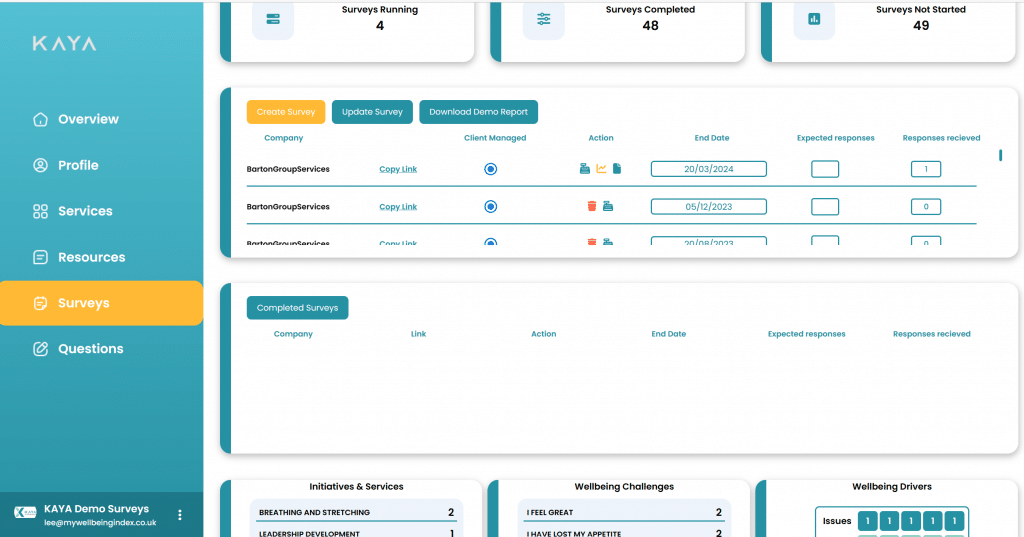
Task: Click the Client Managed column header
Action: click(495, 138)
